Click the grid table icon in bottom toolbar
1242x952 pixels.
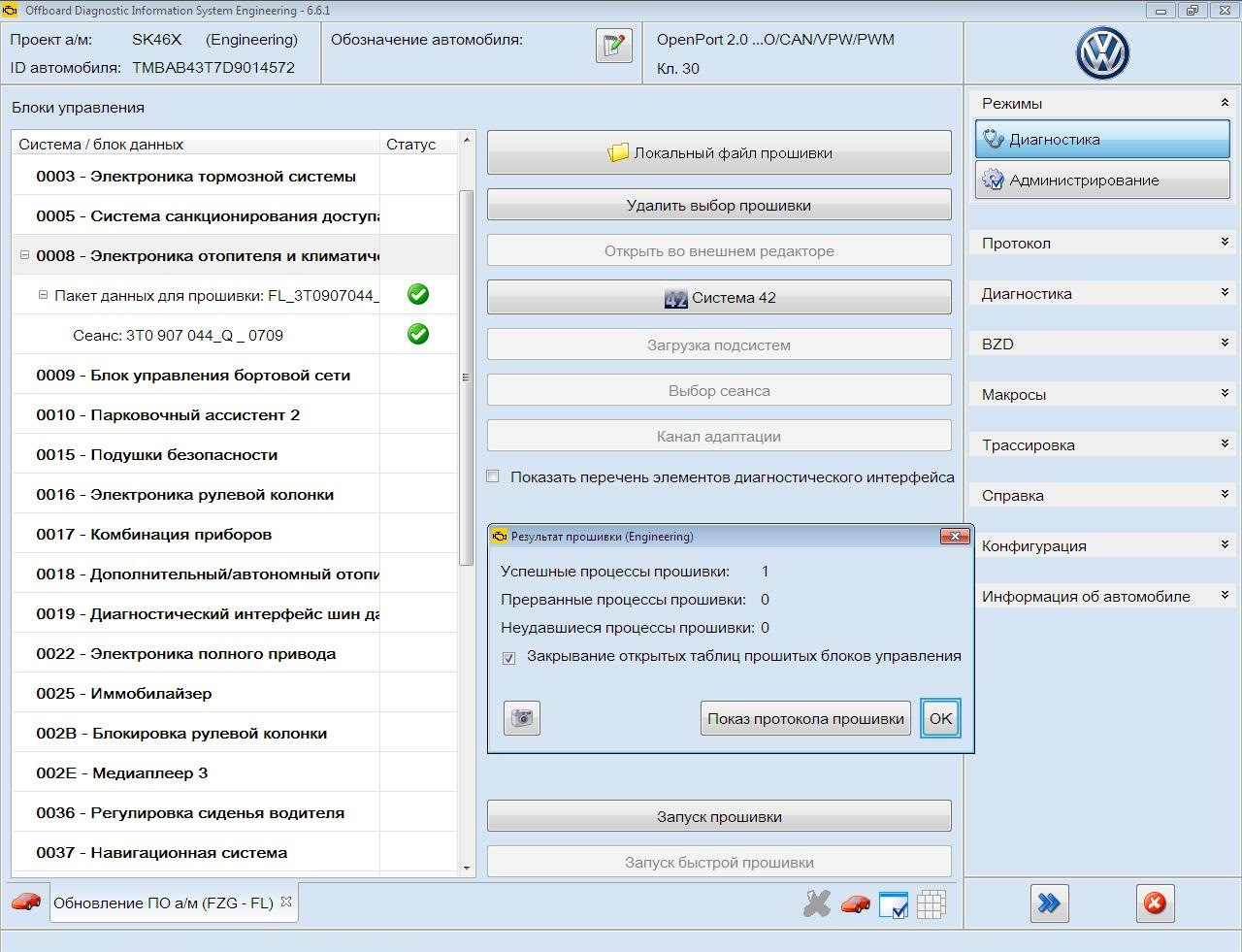931,904
